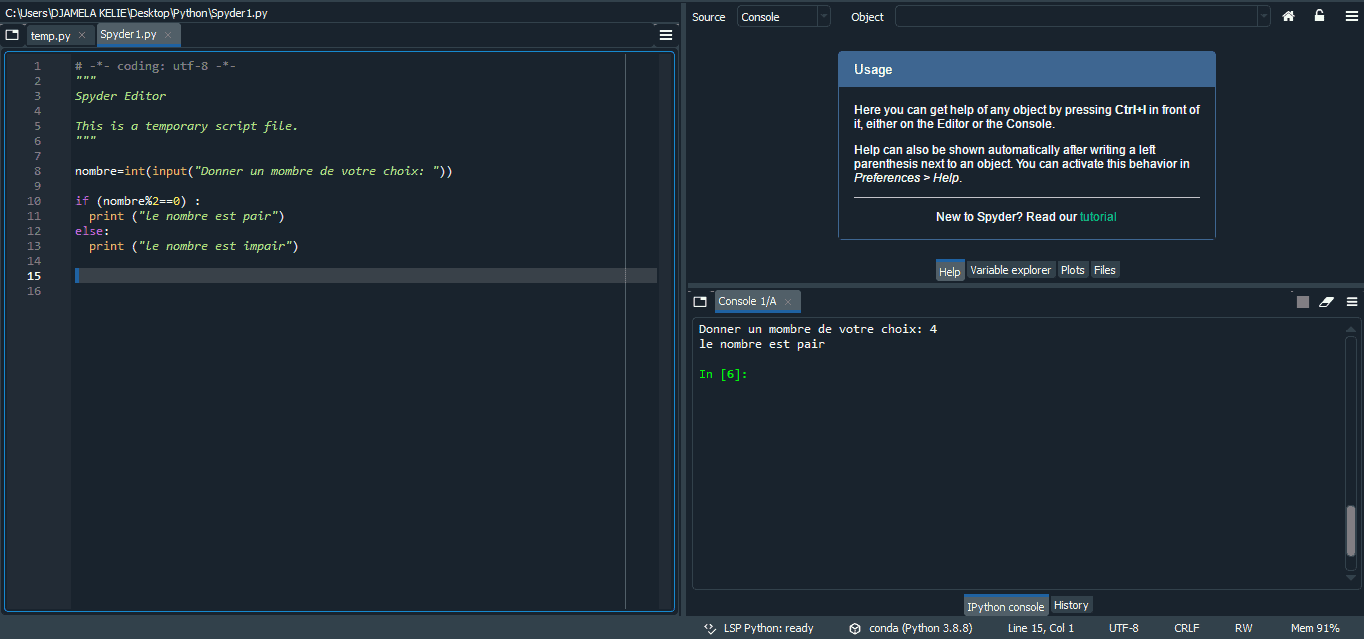Image resolution: width=1364 pixels, height=639 pixels.
Task: Switch to the Plots tab
Action: (x=1072, y=270)
